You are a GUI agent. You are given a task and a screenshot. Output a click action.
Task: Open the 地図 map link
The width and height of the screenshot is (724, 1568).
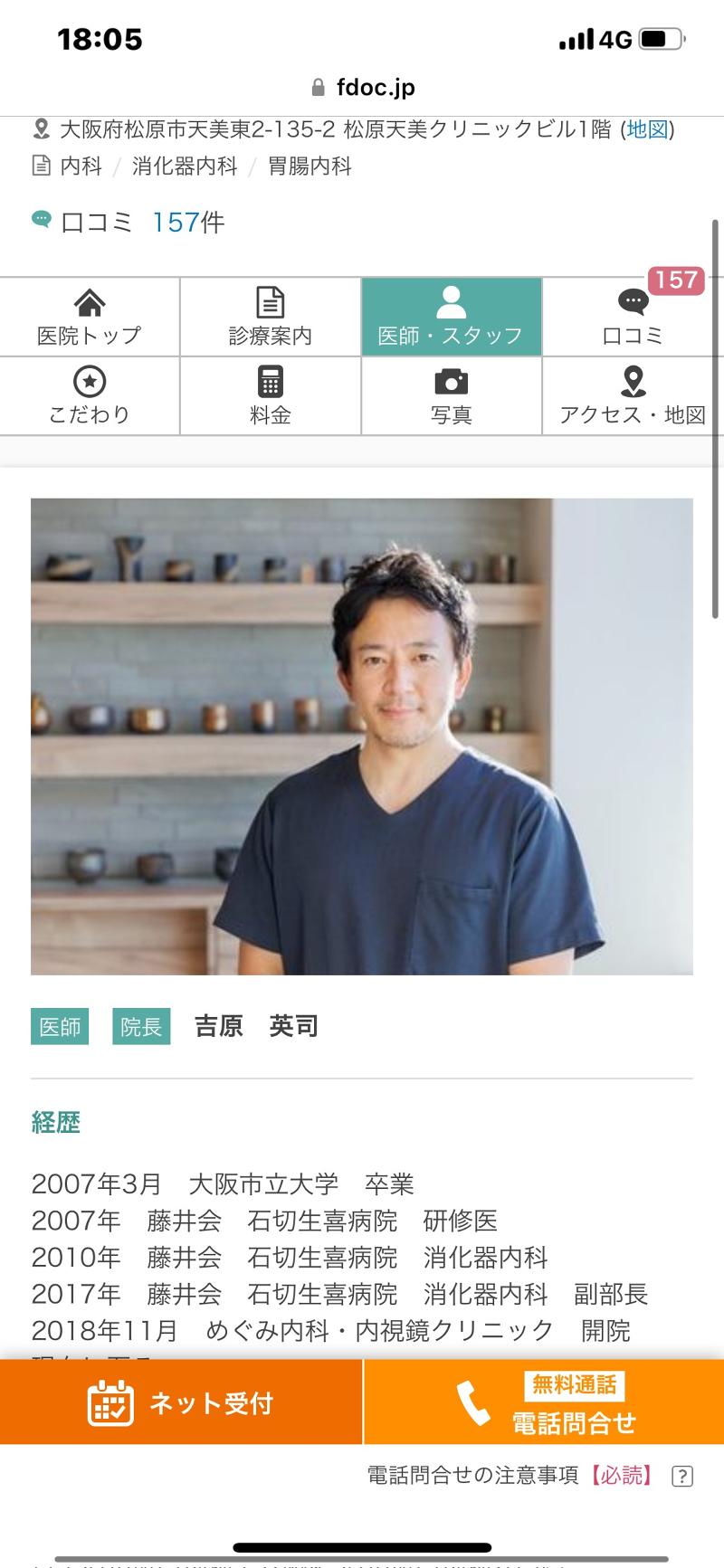[648, 129]
